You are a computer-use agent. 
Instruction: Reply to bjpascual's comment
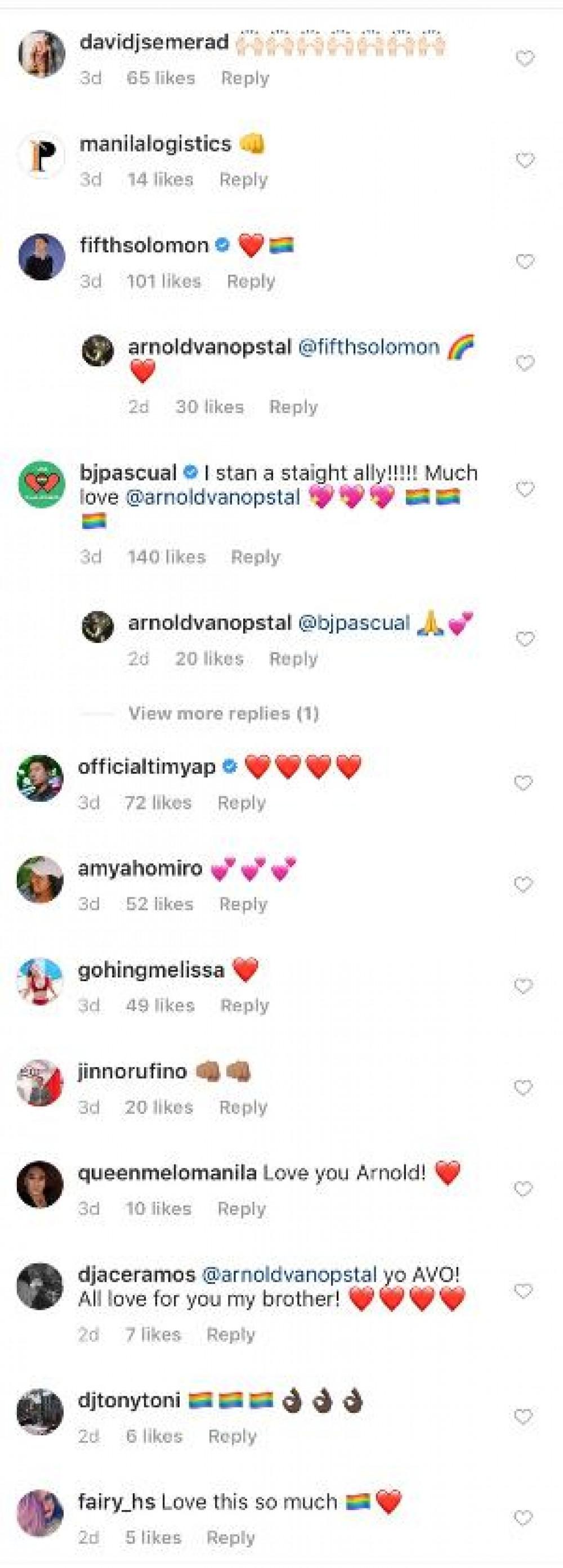coord(255,557)
